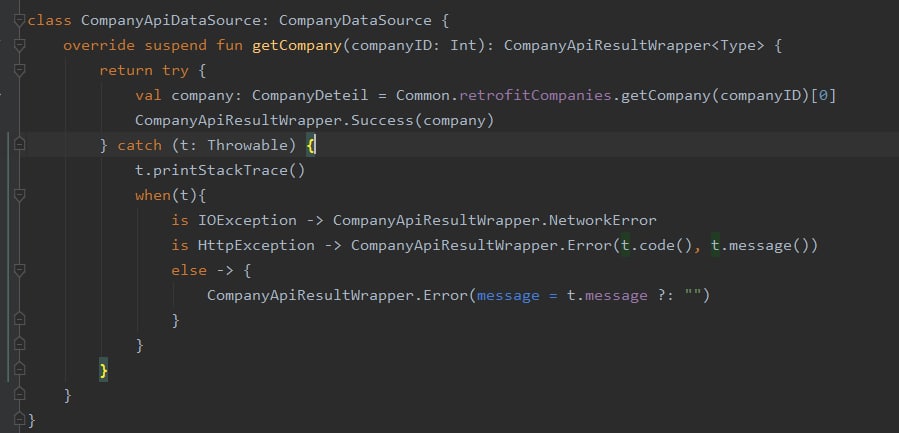Collapse the when(t) block fold marker
This screenshot has width=899, height=433.
(x=19, y=195)
